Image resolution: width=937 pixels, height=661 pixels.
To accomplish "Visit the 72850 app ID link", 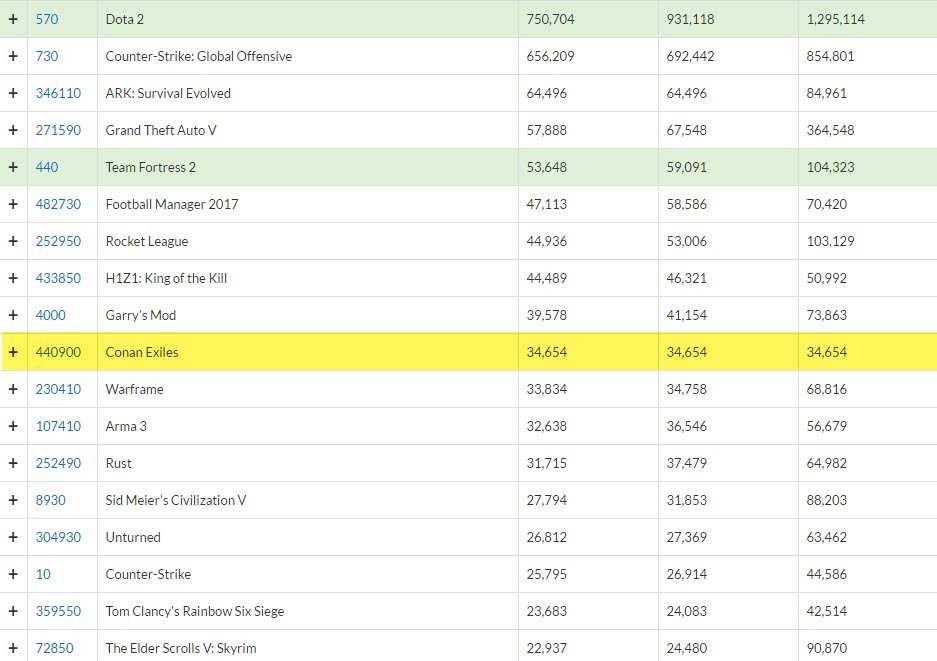I will pyautogui.click(x=54, y=648).
